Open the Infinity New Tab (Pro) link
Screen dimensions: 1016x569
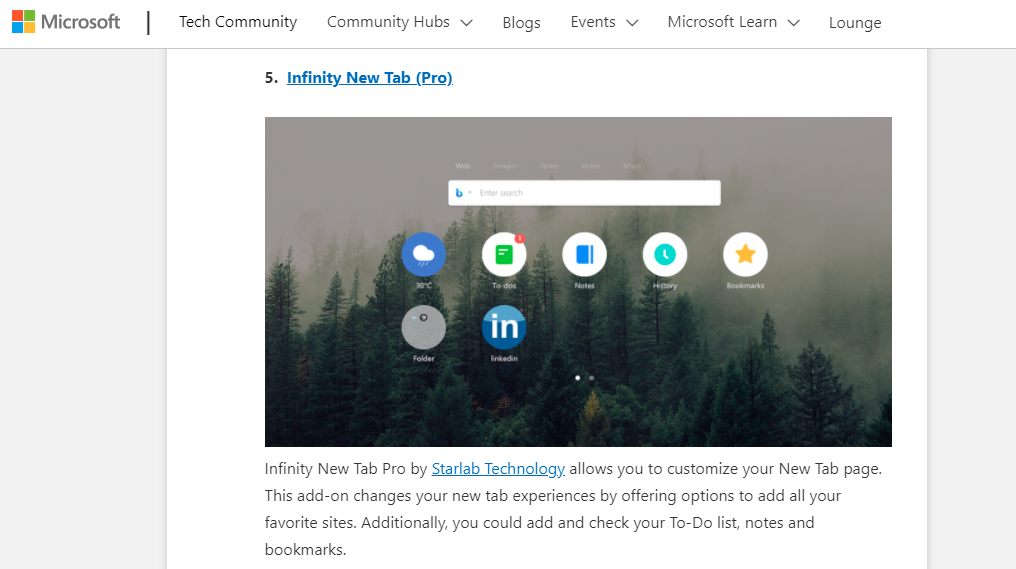[x=369, y=78]
